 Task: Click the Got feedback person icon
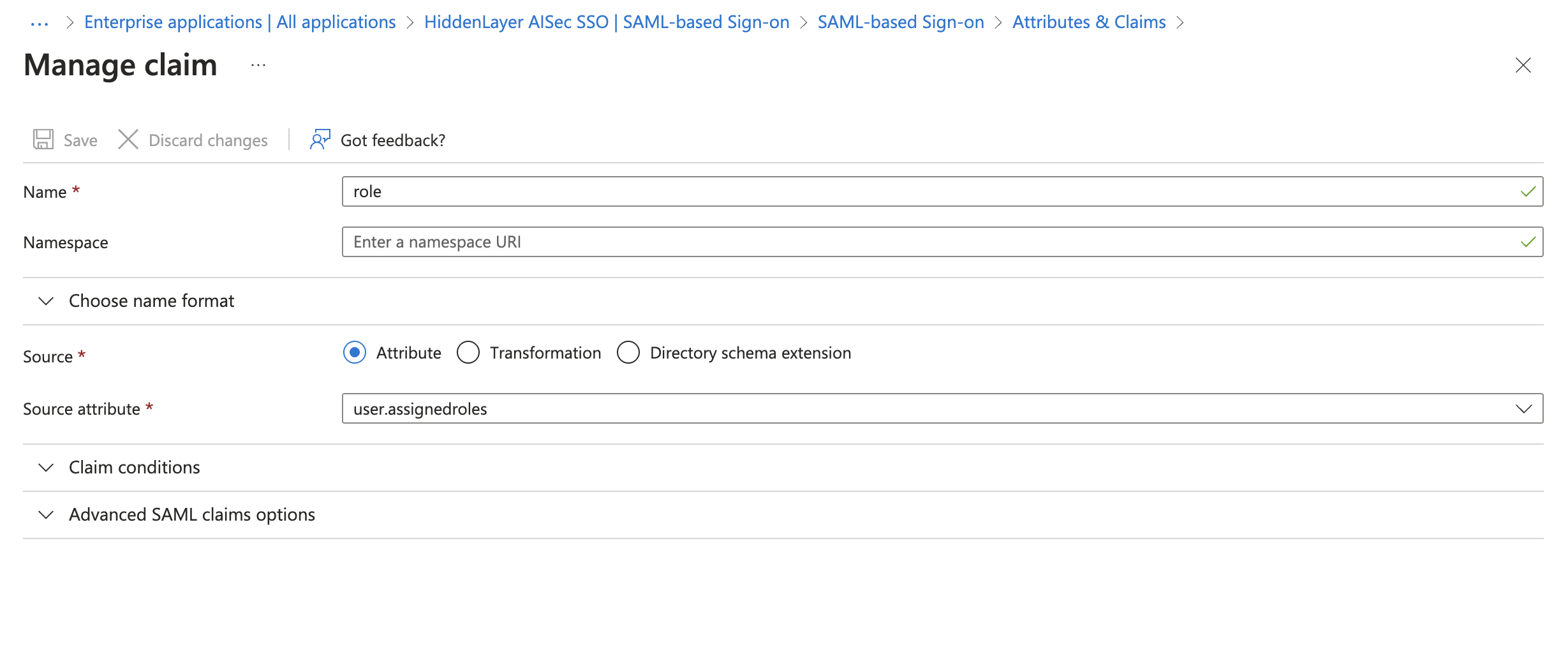click(320, 140)
